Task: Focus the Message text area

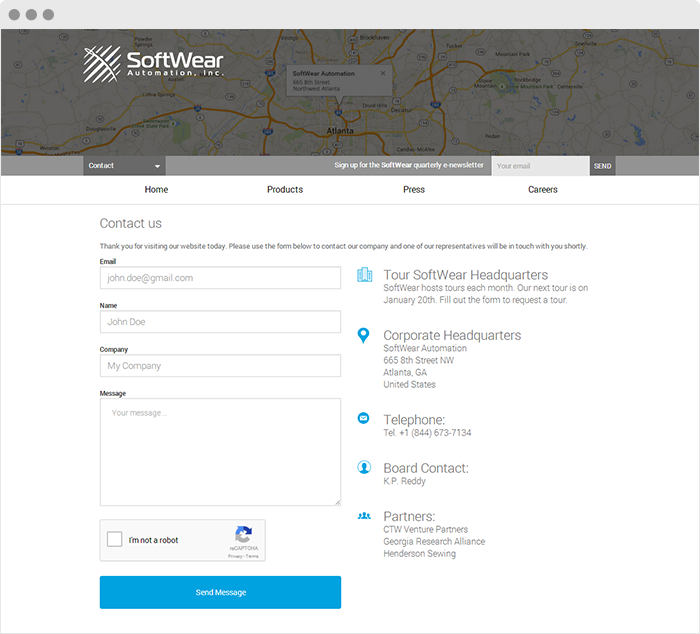Action: [221, 452]
